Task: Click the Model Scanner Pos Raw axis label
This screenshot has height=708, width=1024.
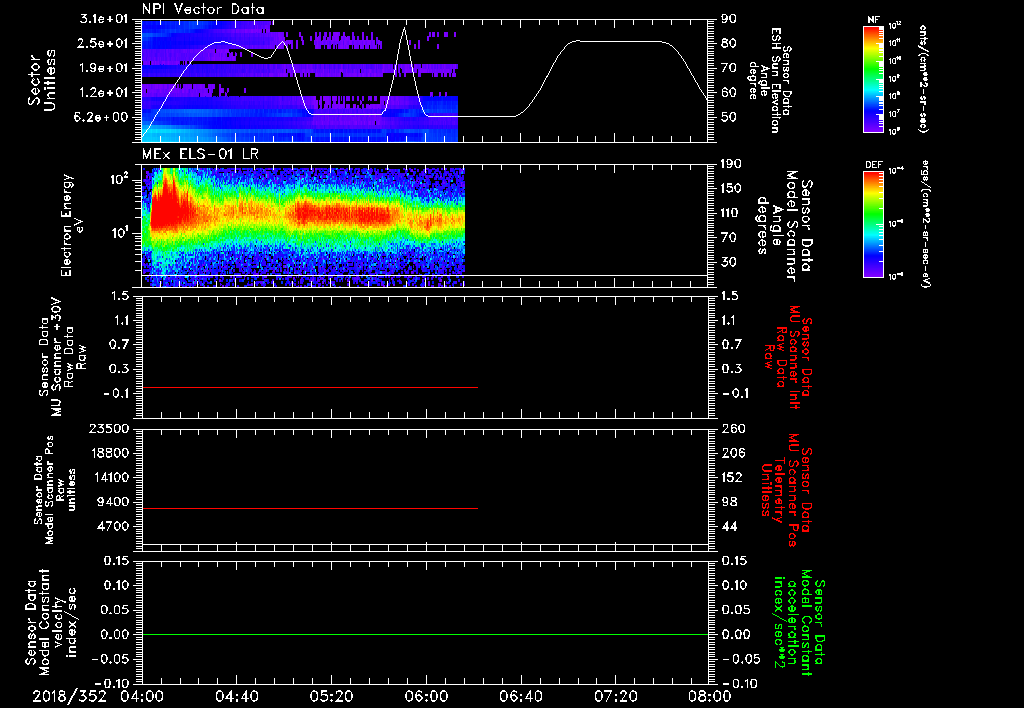Action: click(x=55, y=491)
